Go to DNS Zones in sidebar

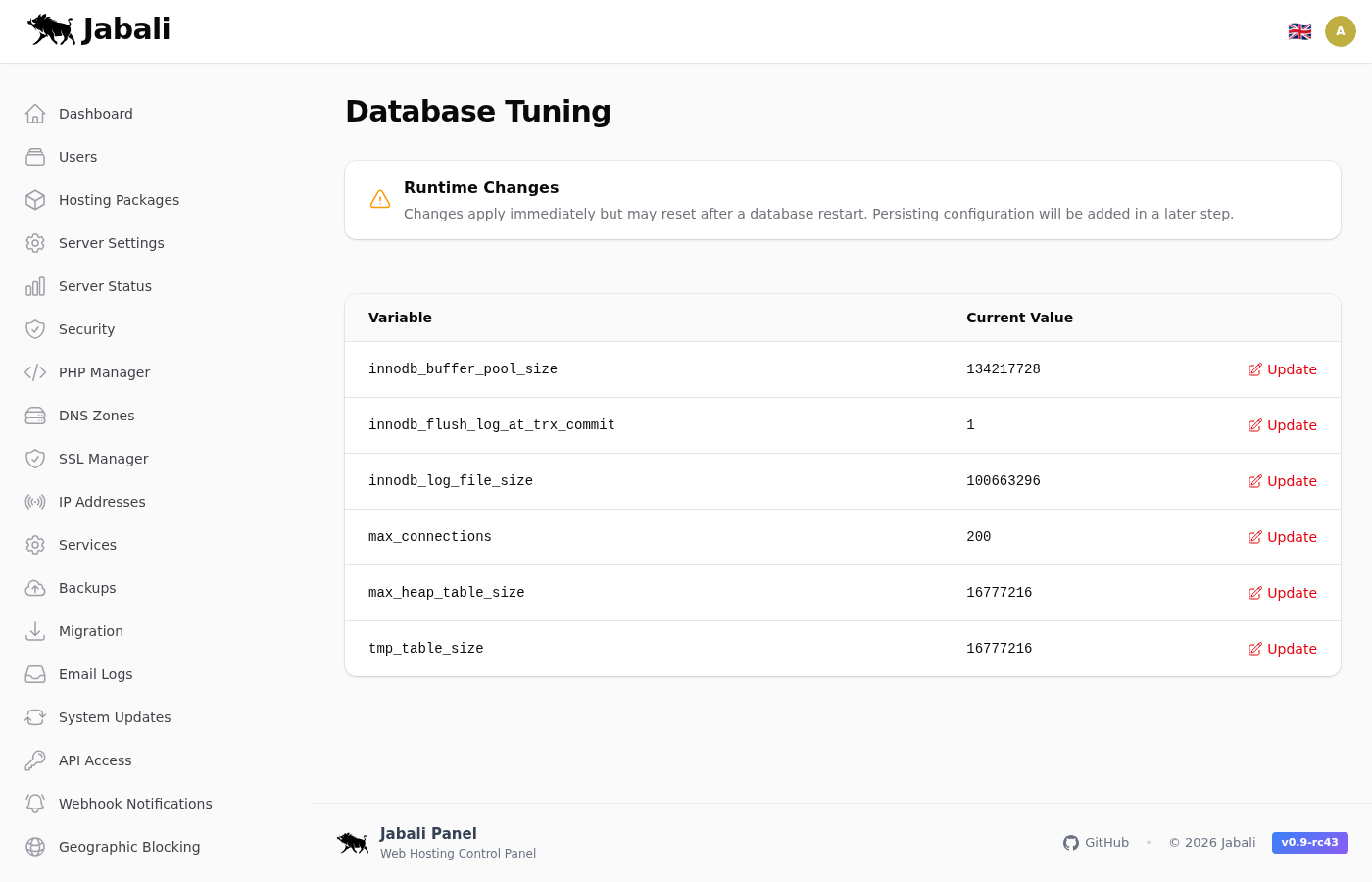click(96, 416)
